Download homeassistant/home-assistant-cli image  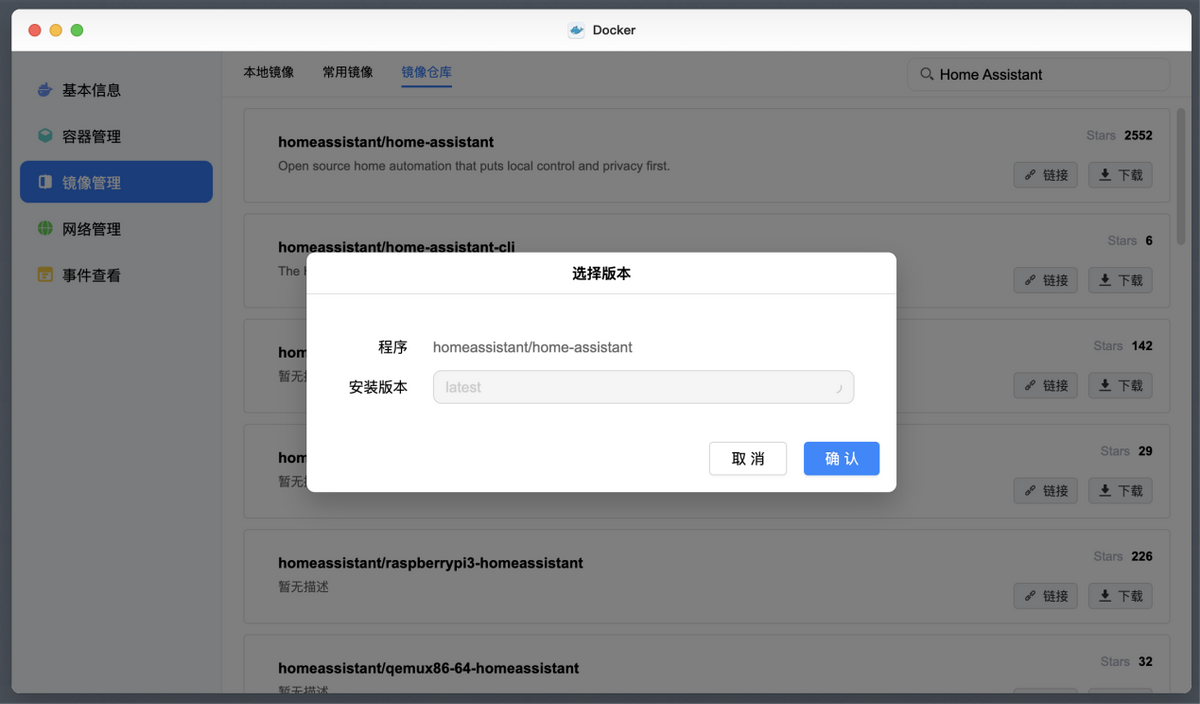pos(1120,280)
